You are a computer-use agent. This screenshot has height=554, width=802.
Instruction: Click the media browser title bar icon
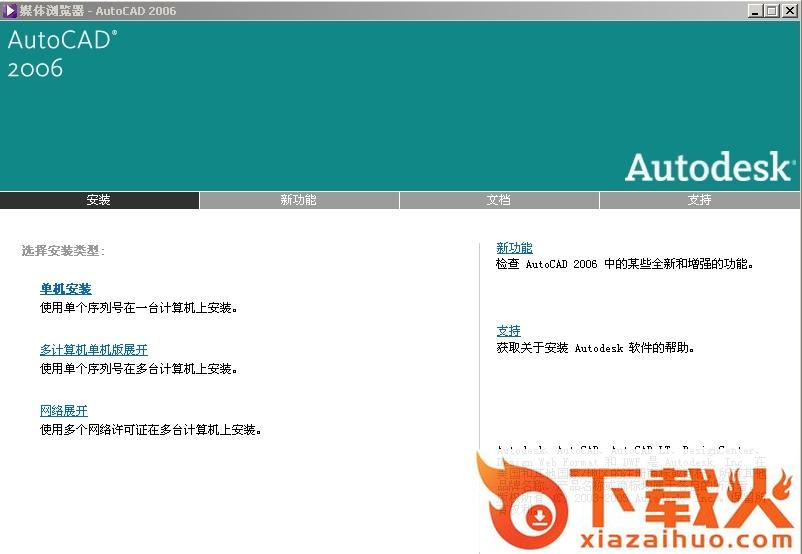coord(9,11)
